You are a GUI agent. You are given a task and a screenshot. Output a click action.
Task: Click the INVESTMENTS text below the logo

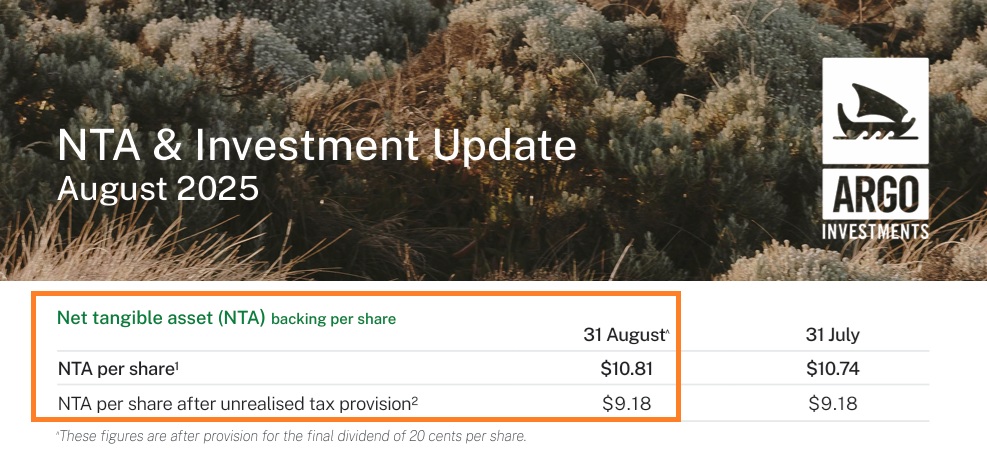[875, 232]
